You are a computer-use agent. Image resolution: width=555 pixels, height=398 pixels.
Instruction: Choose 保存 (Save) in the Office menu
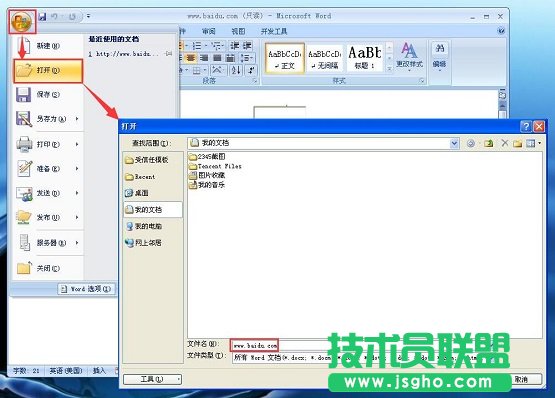point(48,95)
